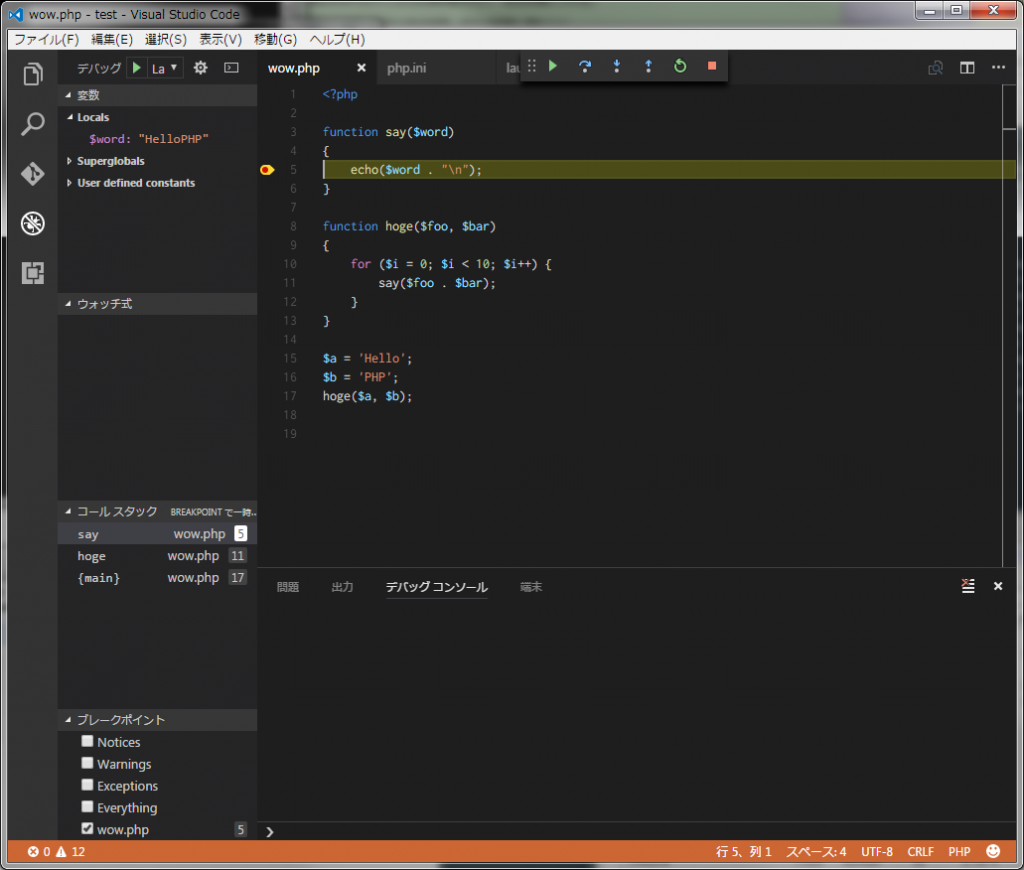Enable Everything breakpoint checkbox

pyautogui.click(x=87, y=807)
